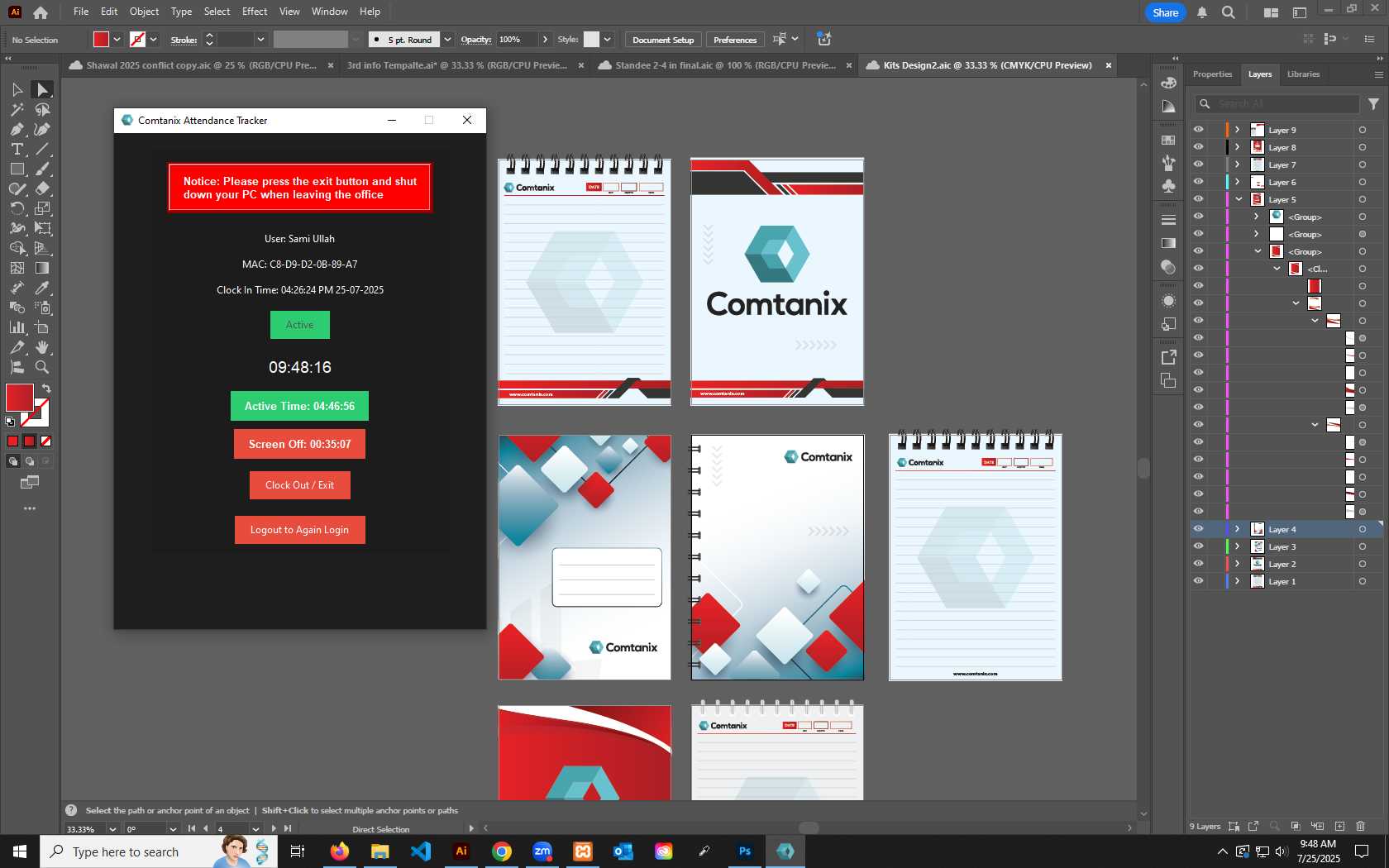Viewport: 1389px width, 868px height.
Task: Hide Layer 8 visibility eye
Action: (1198, 147)
